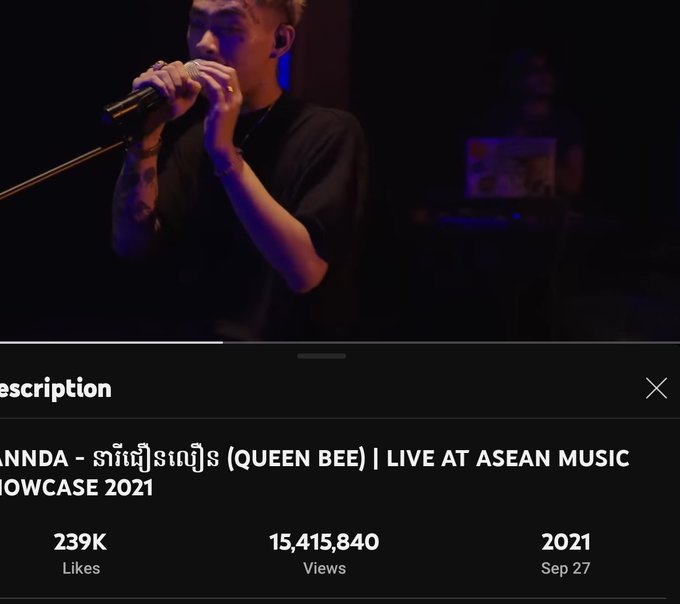Click the Views label
Screen dimensions: 680x604
(324, 568)
